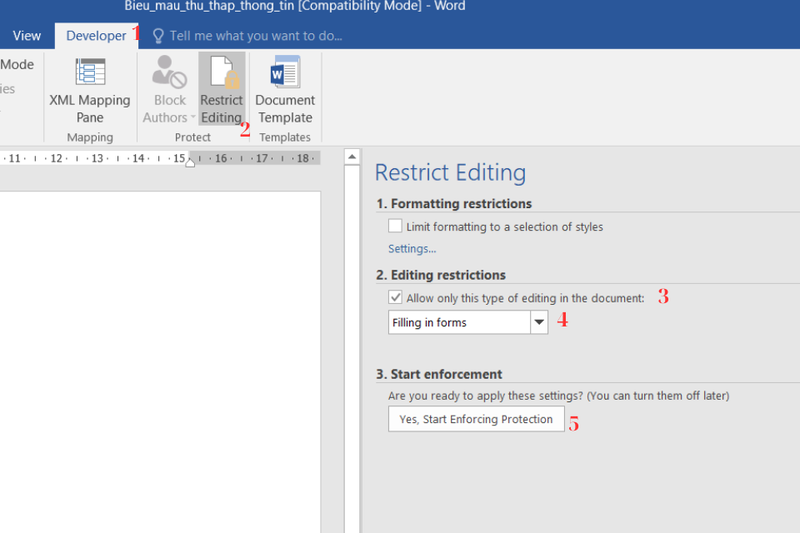800x533 pixels.
Task: Select the Developer ribbon tab
Action: (96, 35)
